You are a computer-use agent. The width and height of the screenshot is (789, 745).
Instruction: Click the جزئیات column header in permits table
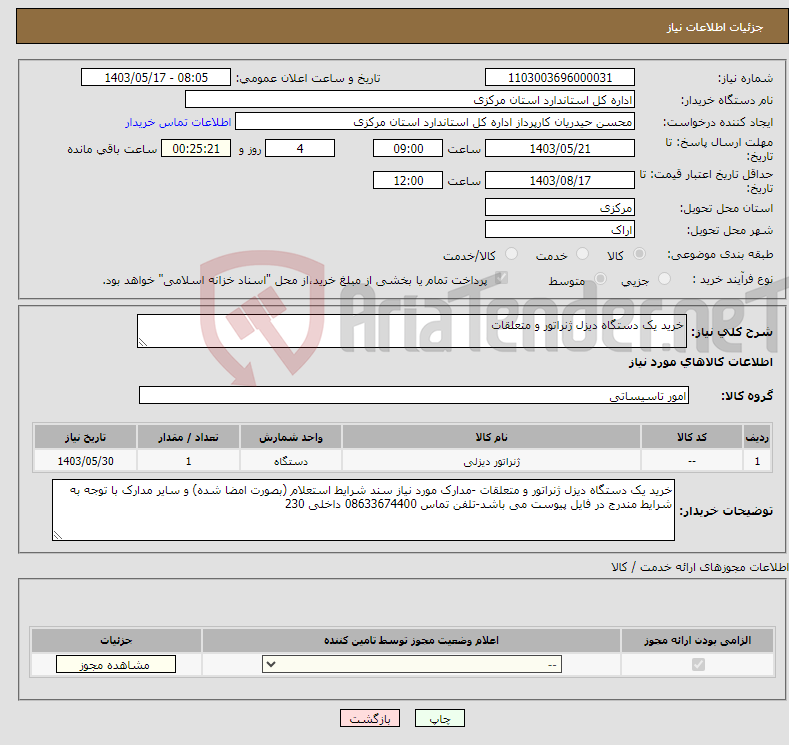point(116,640)
